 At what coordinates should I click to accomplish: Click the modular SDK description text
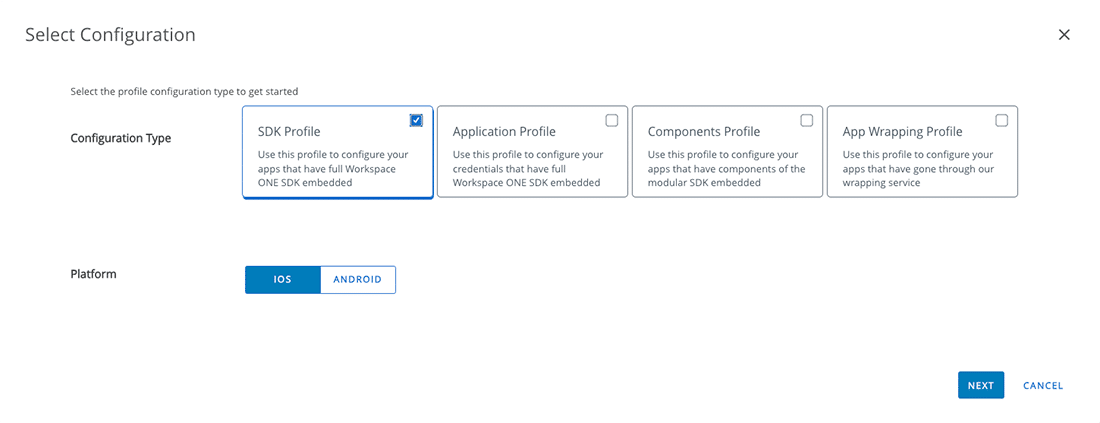pos(726,169)
